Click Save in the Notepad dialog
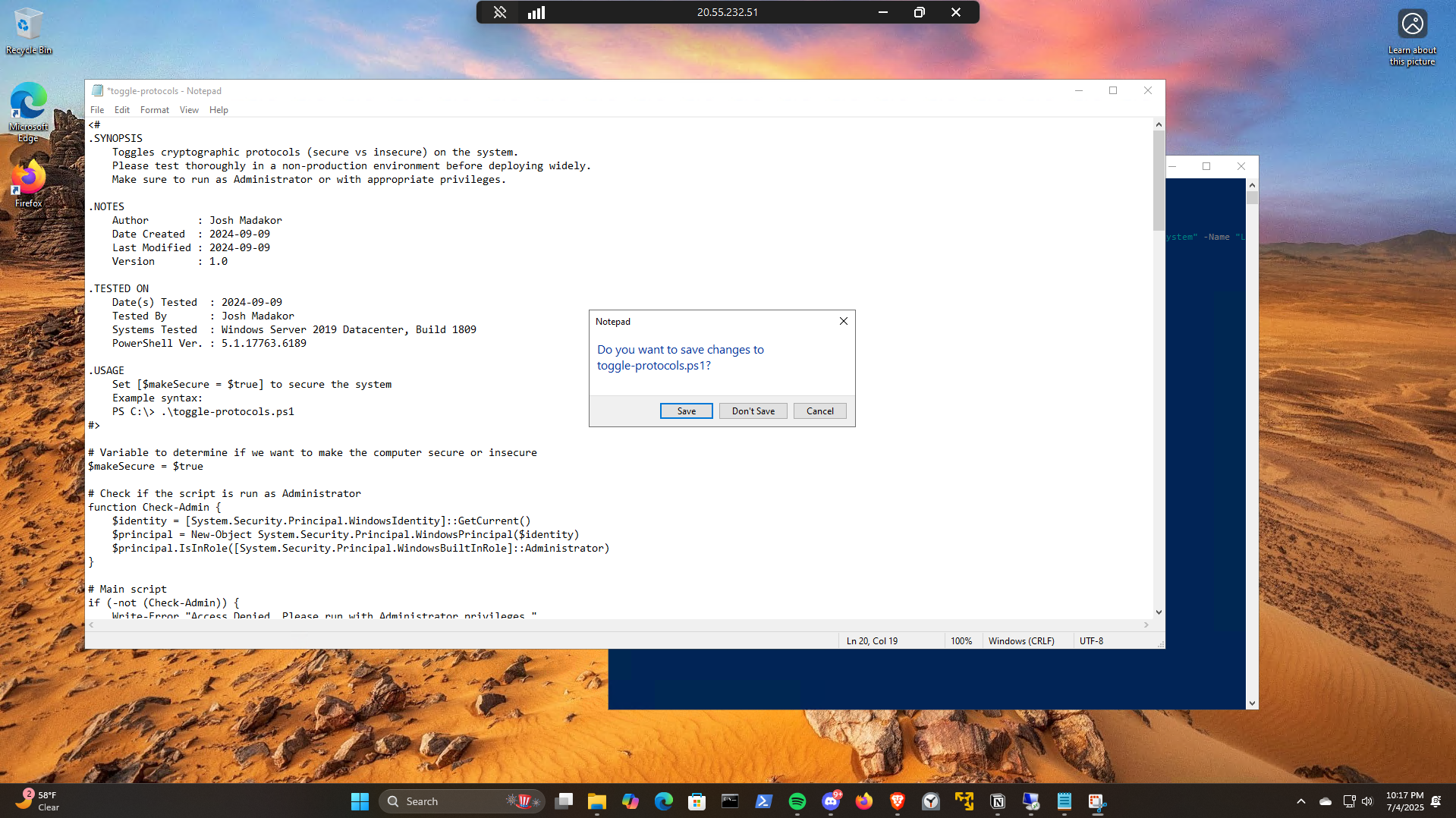1456x818 pixels. click(x=686, y=411)
